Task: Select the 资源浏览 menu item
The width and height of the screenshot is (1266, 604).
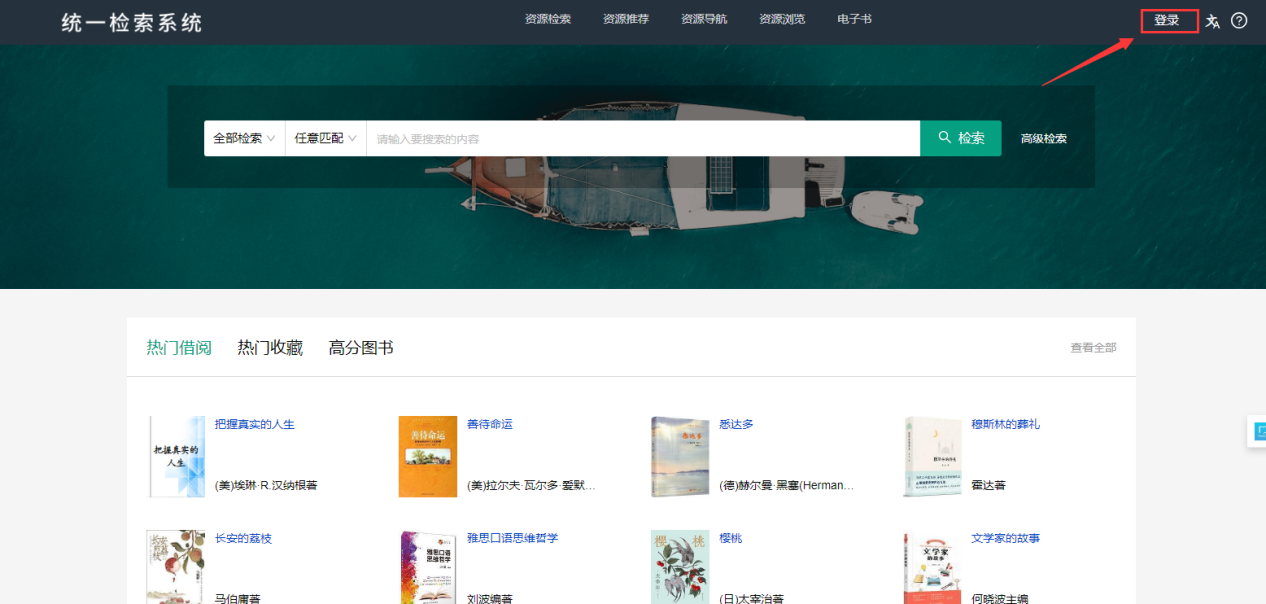Action: pyautogui.click(x=782, y=19)
